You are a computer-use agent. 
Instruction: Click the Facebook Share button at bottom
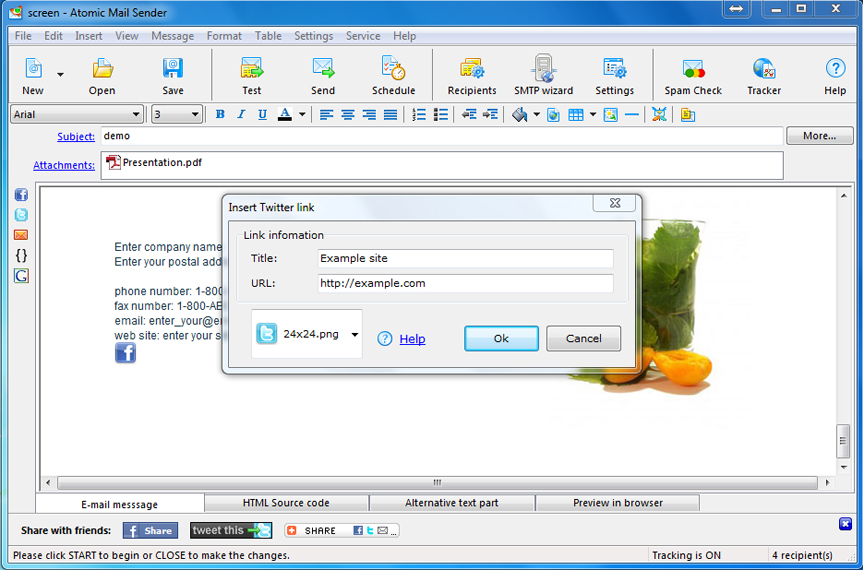[x=150, y=531]
